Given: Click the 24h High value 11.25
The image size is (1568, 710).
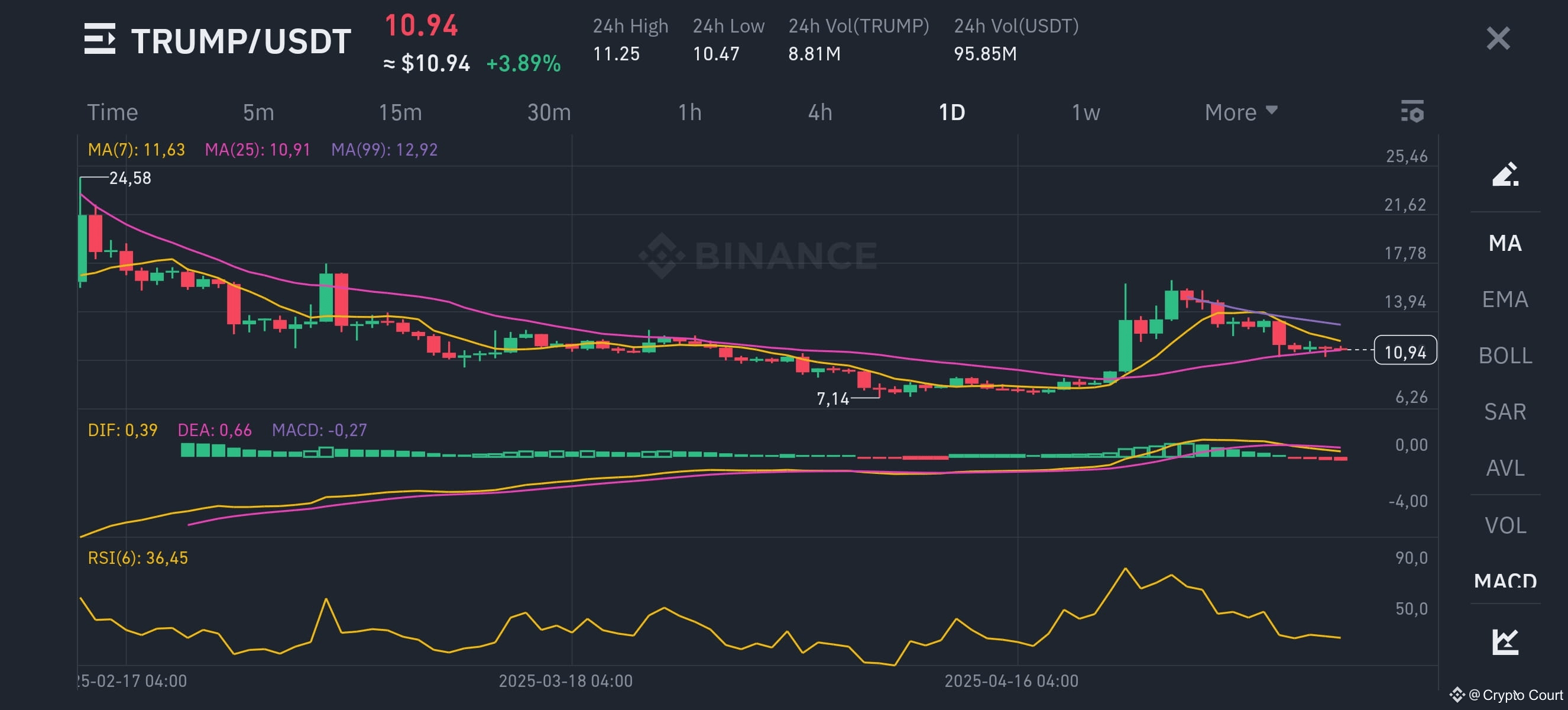Looking at the screenshot, I should point(616,54).
